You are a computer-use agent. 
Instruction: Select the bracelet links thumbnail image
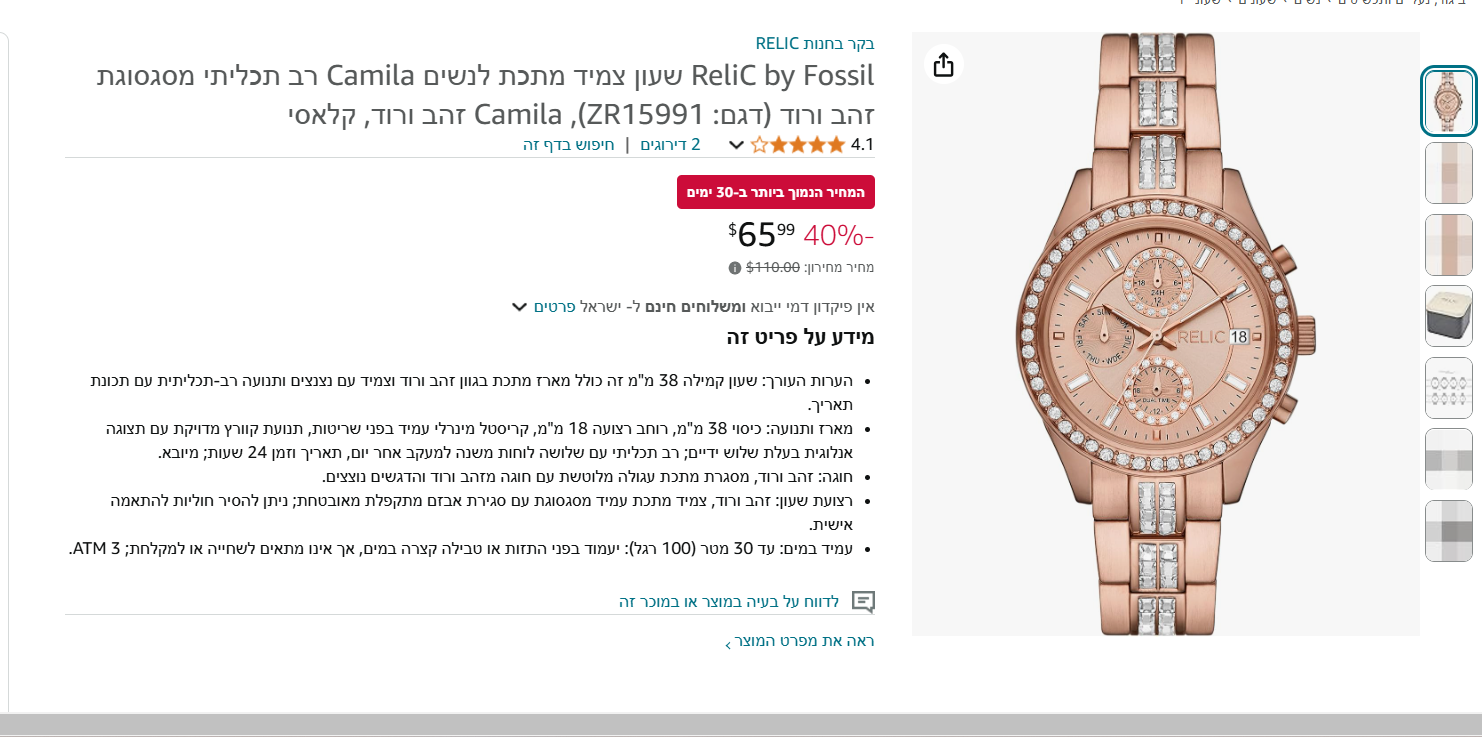click(x=1448, y=388)
